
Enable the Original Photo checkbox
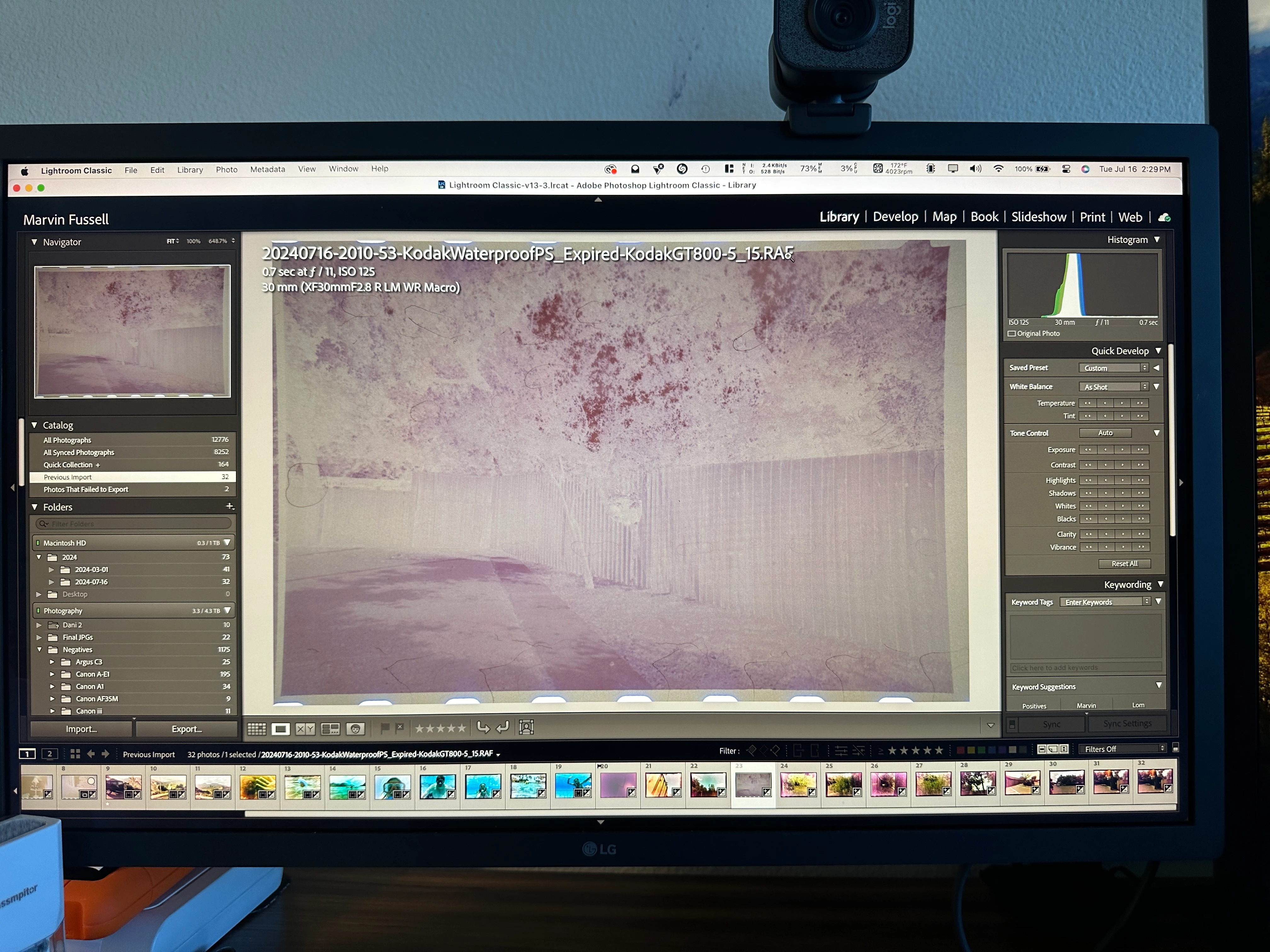point(1012,333)
